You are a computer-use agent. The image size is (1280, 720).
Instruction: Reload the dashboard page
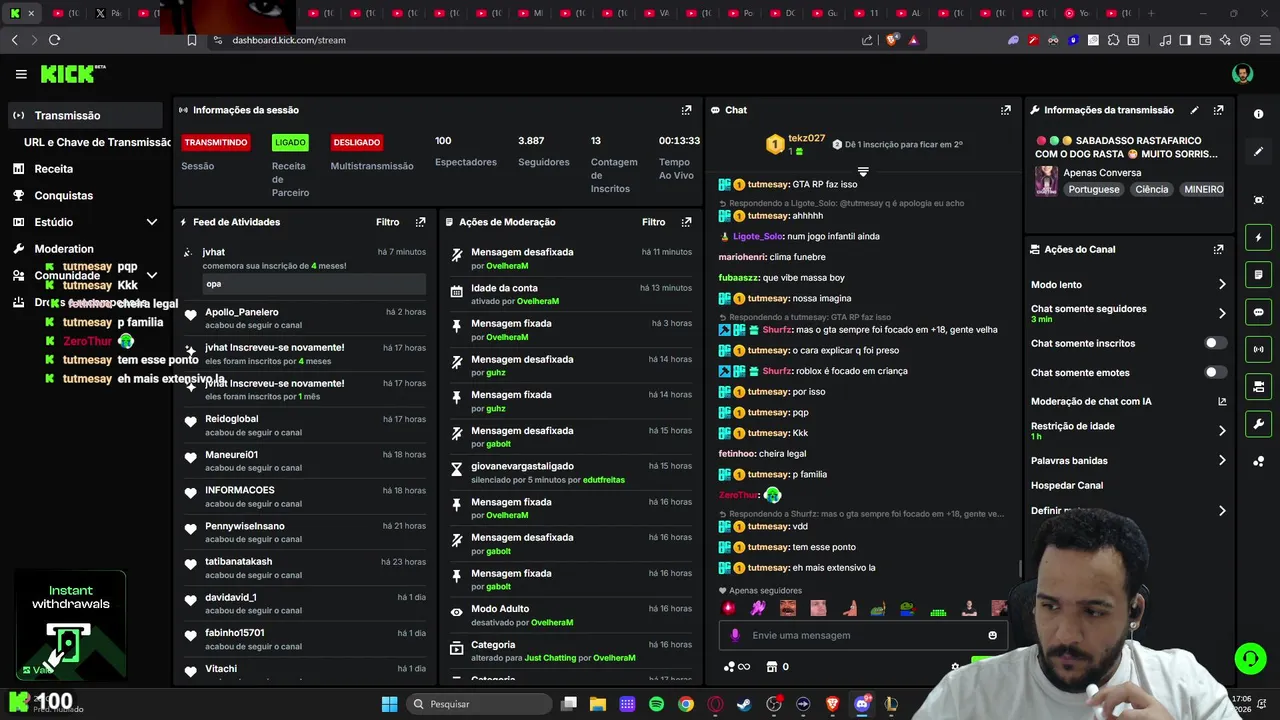click(54, 40)
